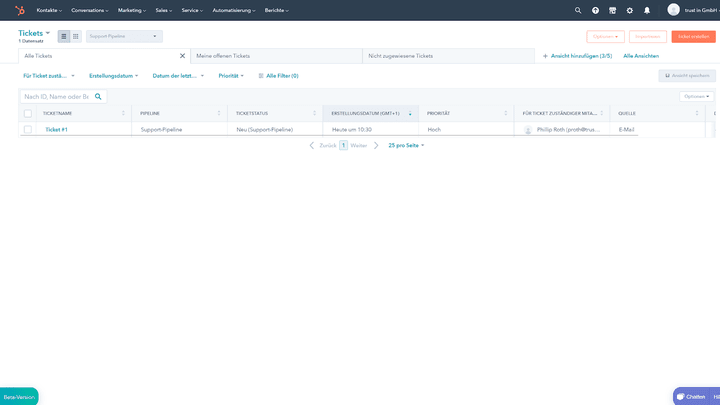Image resolution: width=720 pixels, height=405 pixels.
Task: Select all tickets checkbox in header
Action: (28, 113)
